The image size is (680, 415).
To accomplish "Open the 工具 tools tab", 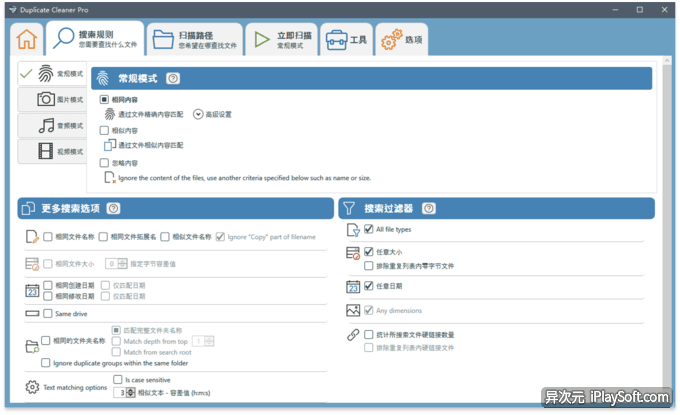I will (x=347, y=39).
